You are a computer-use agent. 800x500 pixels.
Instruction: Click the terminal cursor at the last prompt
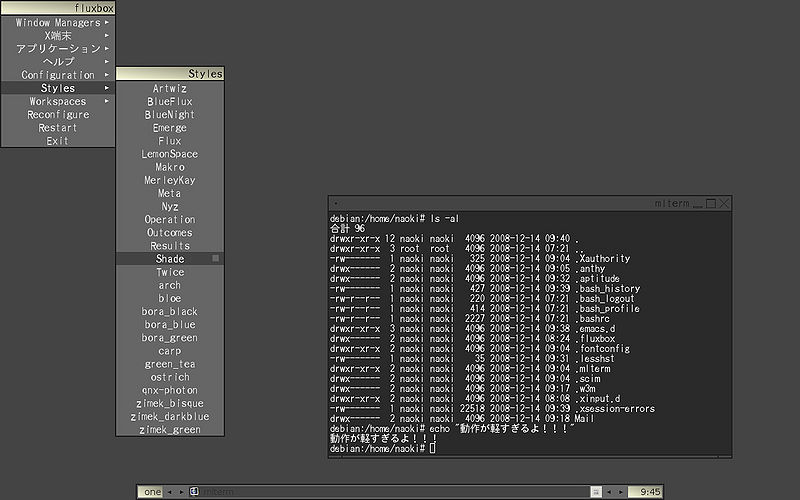pyautogui.click(x=433, y=448)
